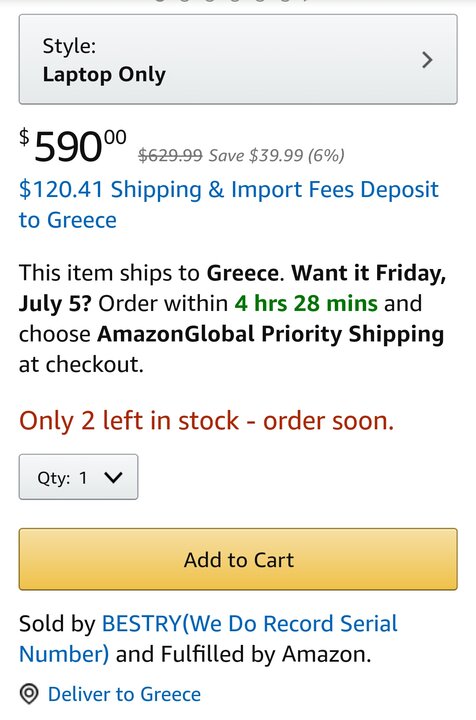Click the Add to Cart button
This screenshot has width=476, height=720.
click(238, 559)
